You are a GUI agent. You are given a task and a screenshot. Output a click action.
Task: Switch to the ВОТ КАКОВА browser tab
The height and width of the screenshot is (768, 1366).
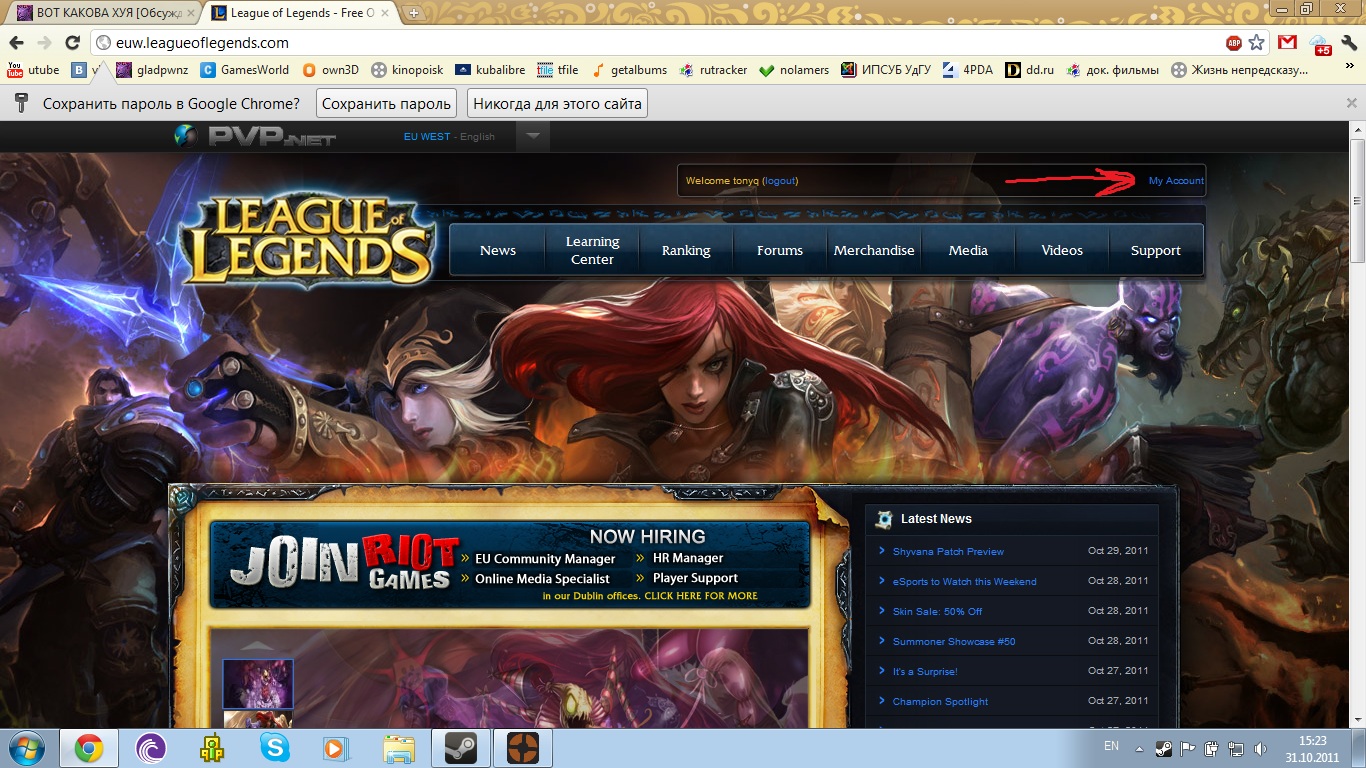[x=102, y=13]
